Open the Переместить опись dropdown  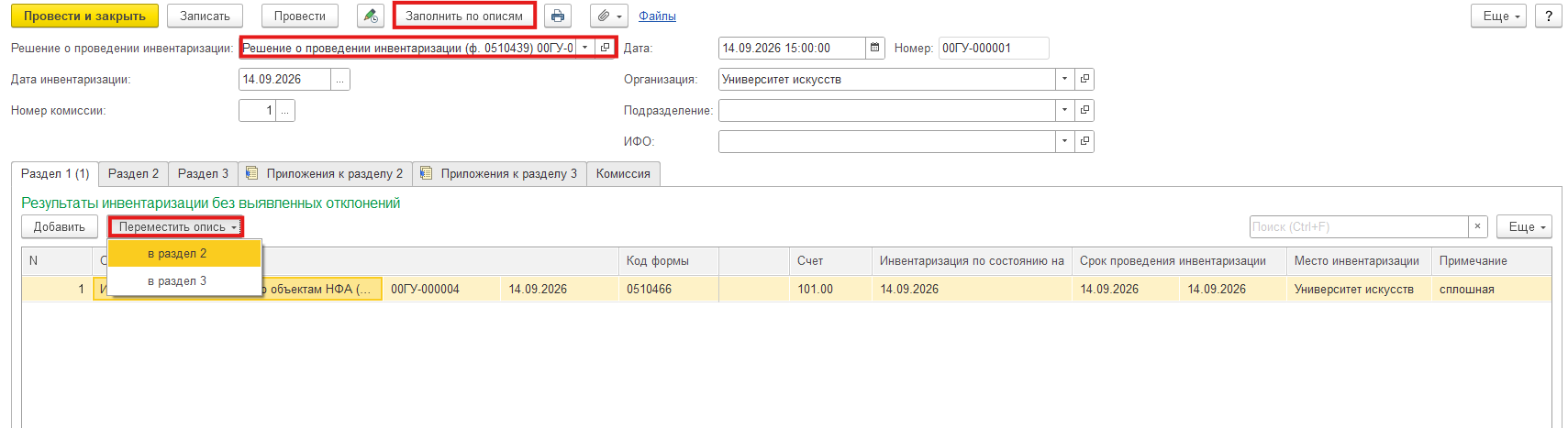(176, 226)
